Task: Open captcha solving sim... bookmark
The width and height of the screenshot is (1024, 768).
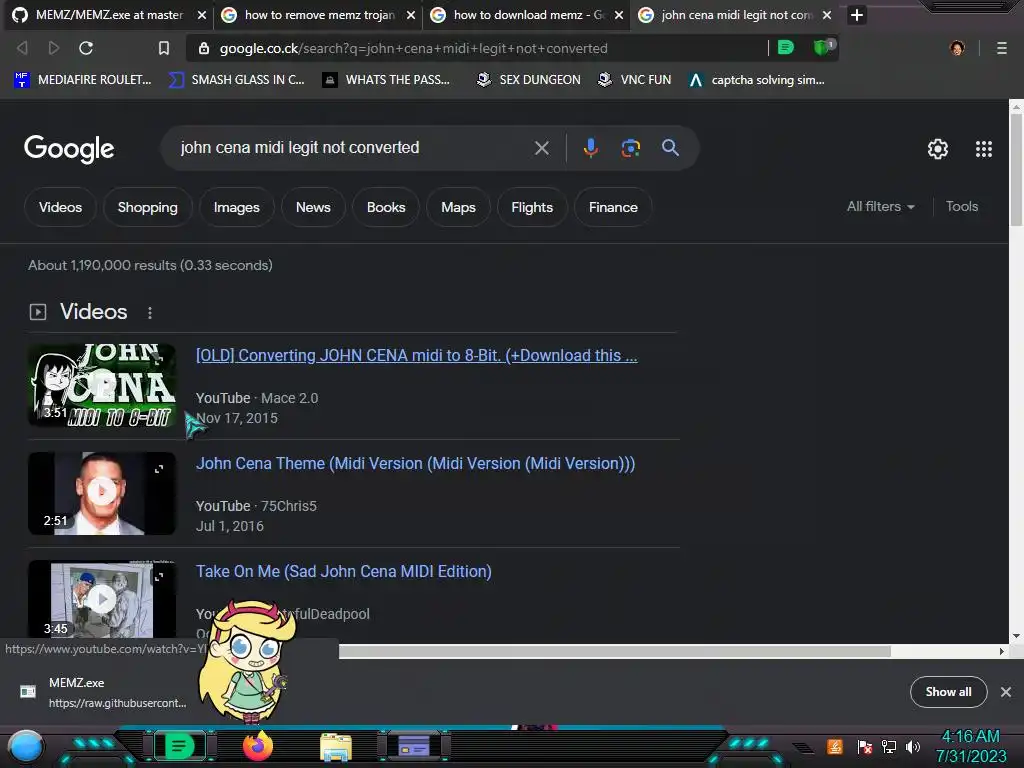Action: tap(757, 80)
